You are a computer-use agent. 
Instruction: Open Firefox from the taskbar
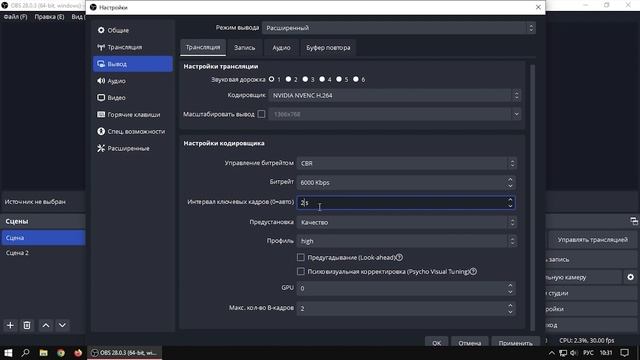78,353
